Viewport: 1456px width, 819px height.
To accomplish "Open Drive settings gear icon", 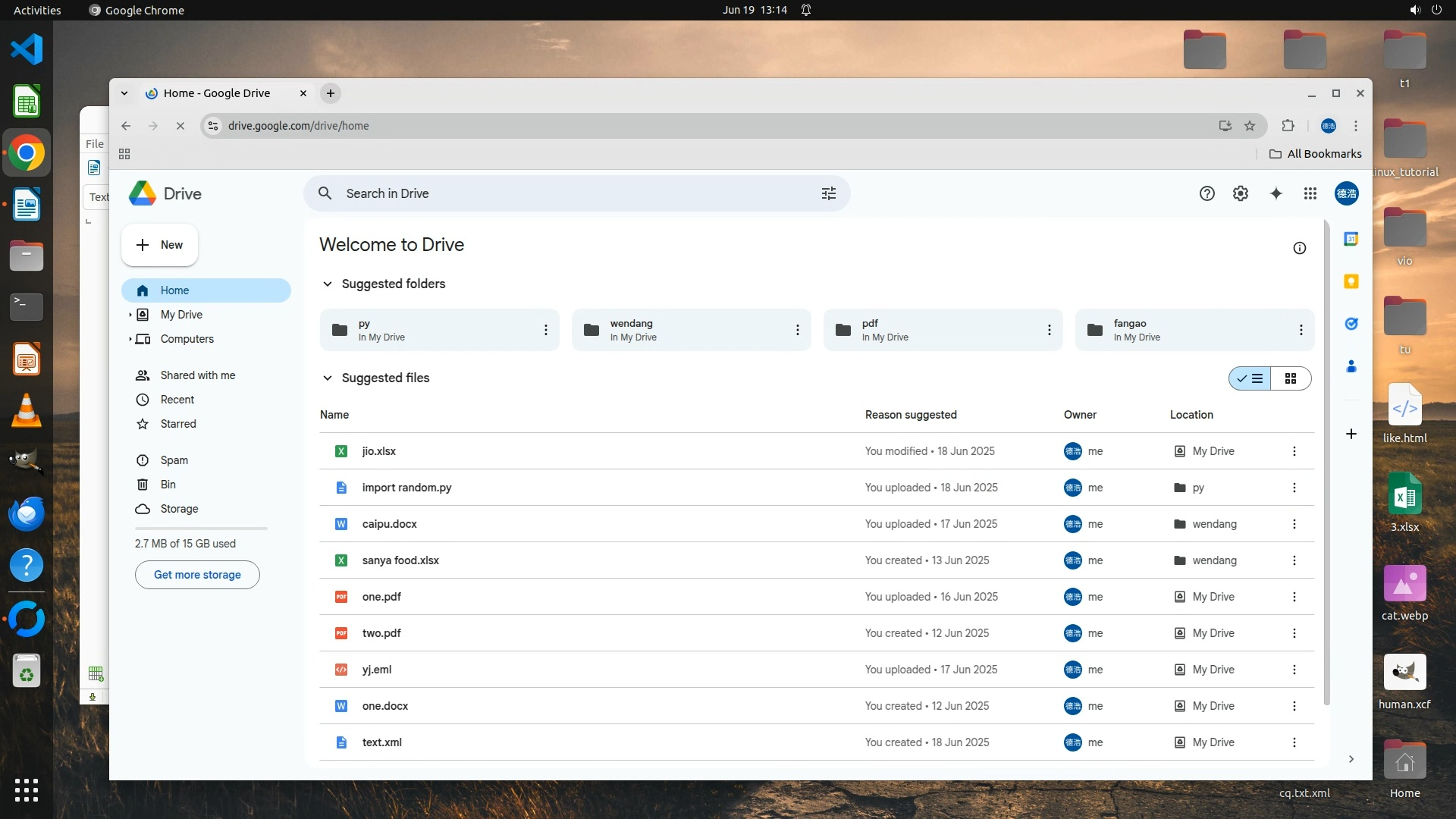I will 1241,193.
